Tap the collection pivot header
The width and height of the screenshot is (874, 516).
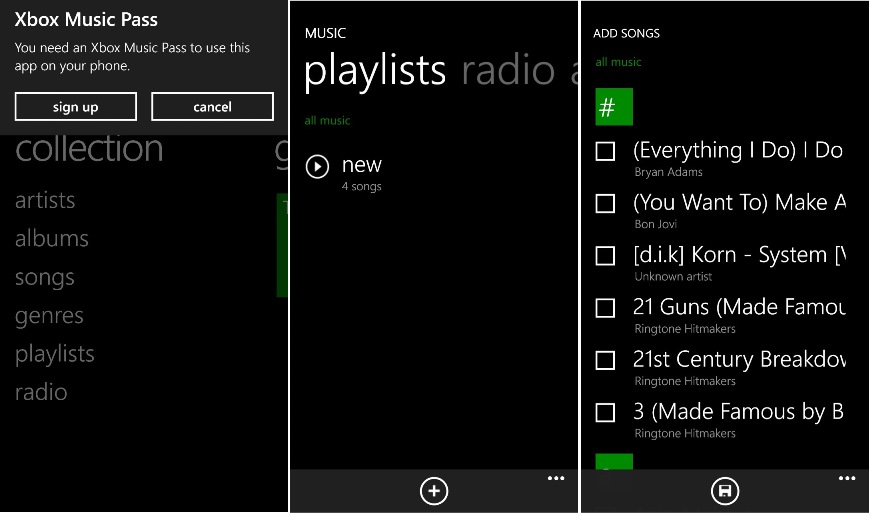click(89, 149)
